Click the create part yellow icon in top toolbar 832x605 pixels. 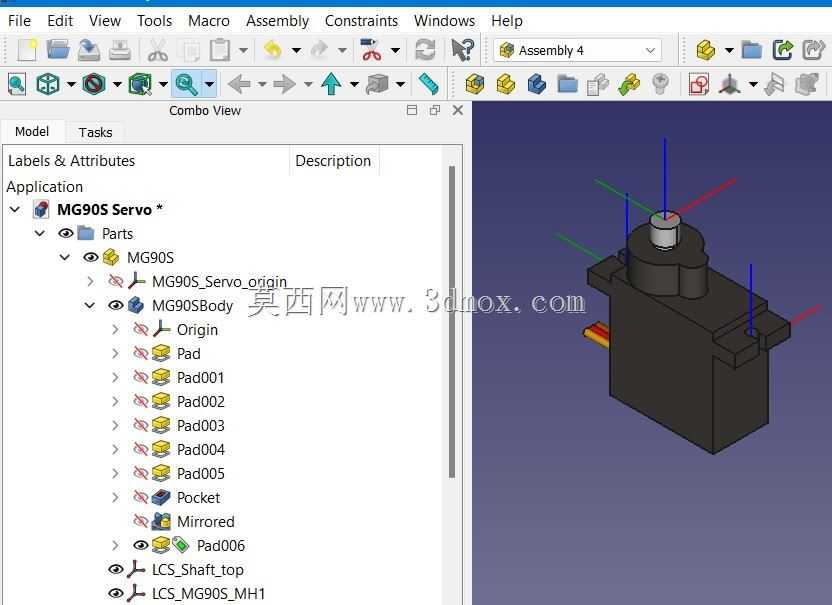tap(706, 50)
